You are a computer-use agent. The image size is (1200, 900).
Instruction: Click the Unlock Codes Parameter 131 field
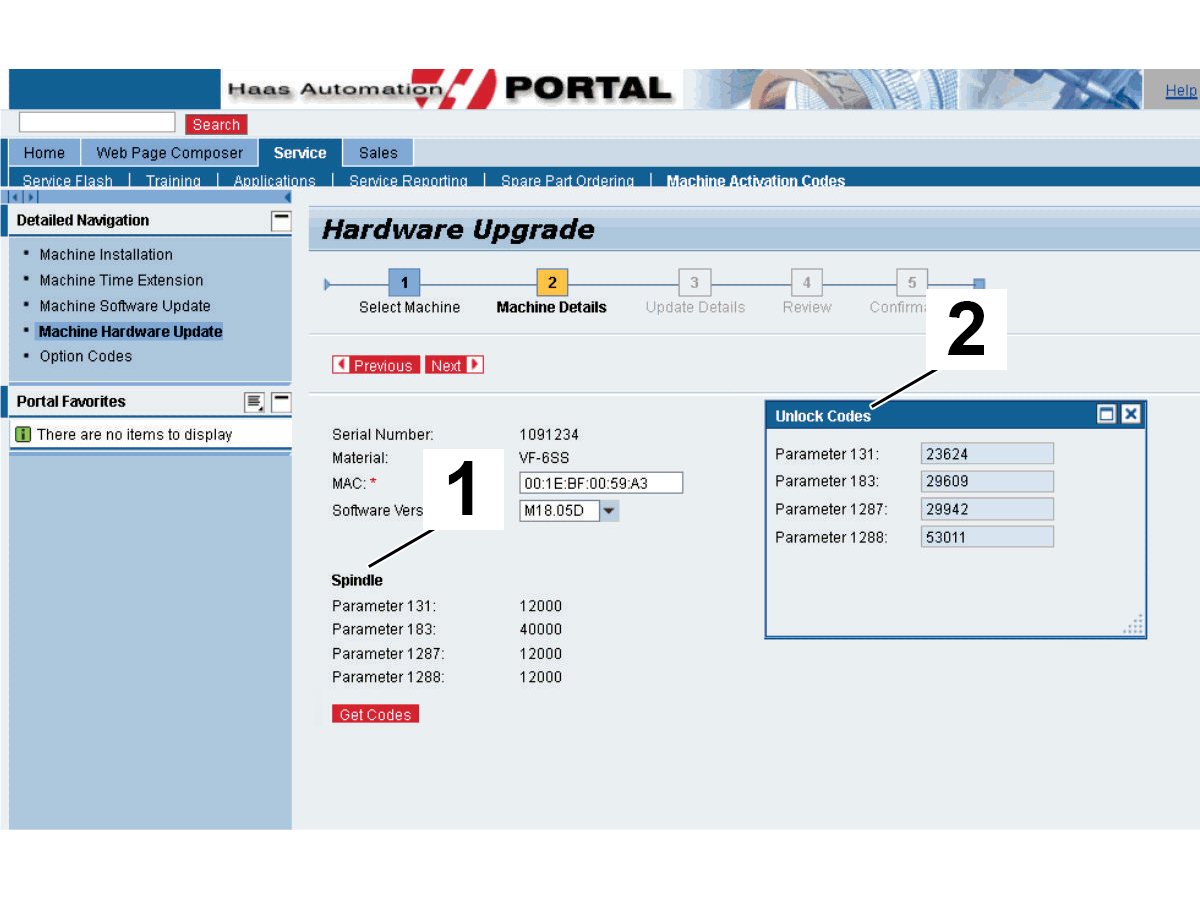coord(987,454)
